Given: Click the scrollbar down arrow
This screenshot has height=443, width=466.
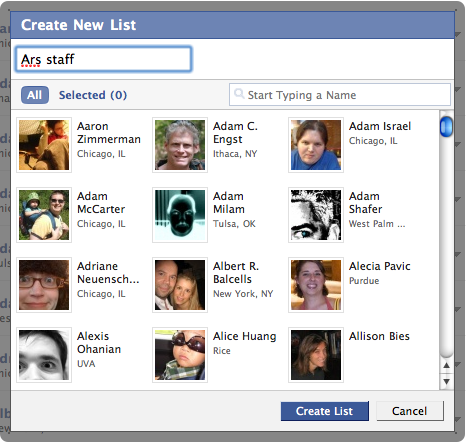Looking at the screenshot, I should [447, 381].
